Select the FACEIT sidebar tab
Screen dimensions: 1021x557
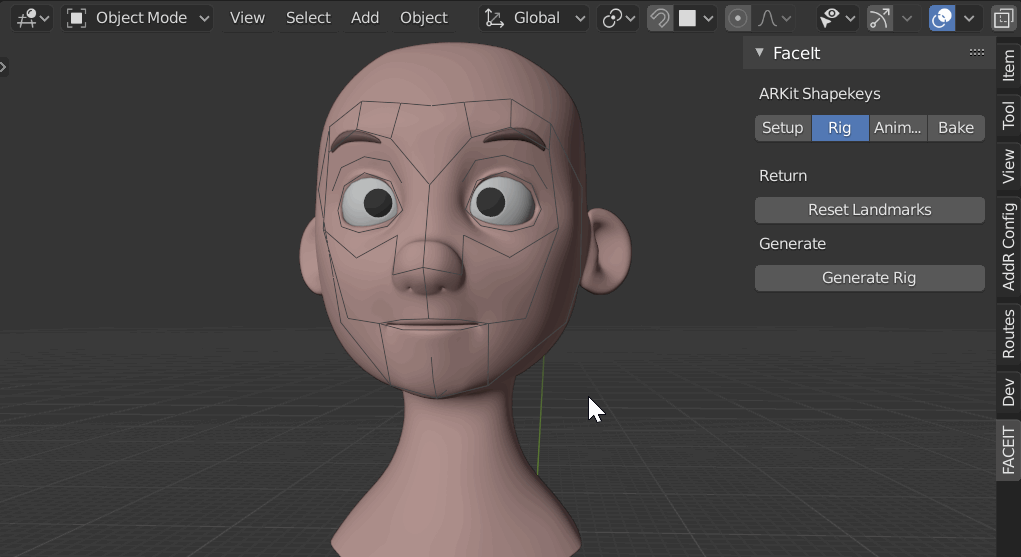click(x=1009, y=450)
